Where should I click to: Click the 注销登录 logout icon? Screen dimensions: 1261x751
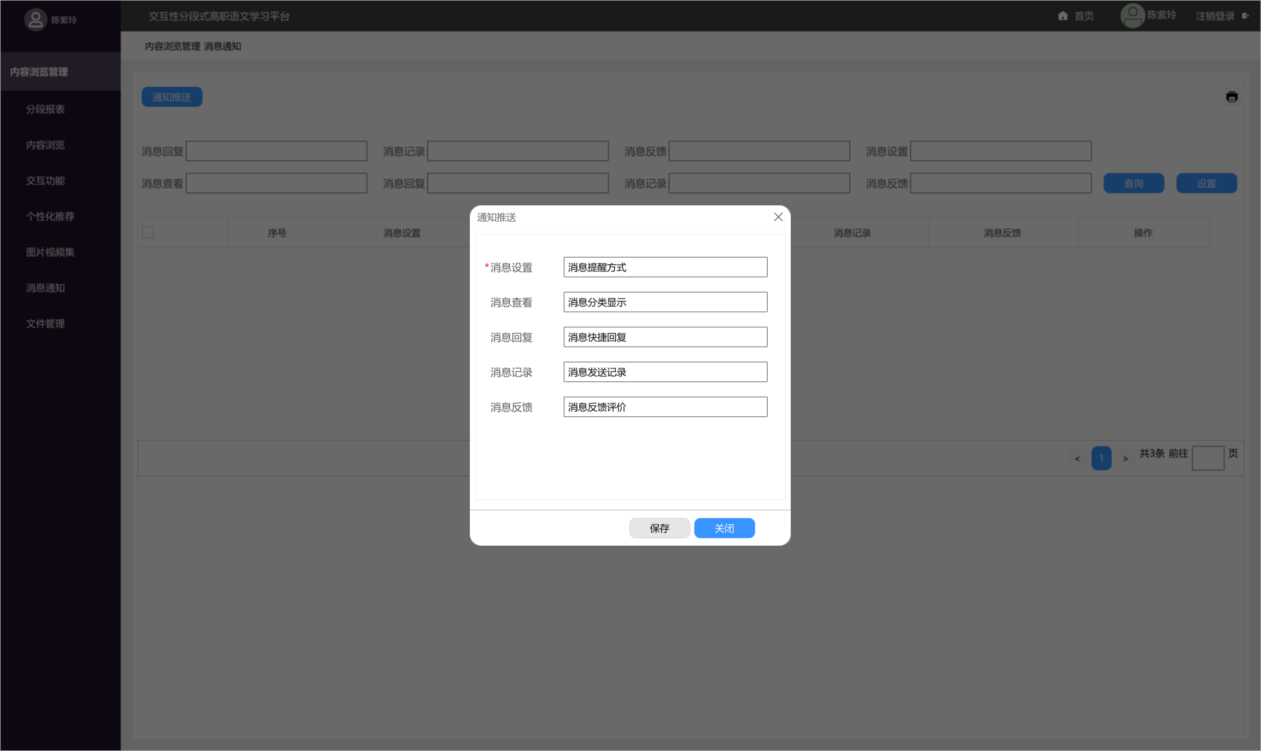(x=1245, y=16)
